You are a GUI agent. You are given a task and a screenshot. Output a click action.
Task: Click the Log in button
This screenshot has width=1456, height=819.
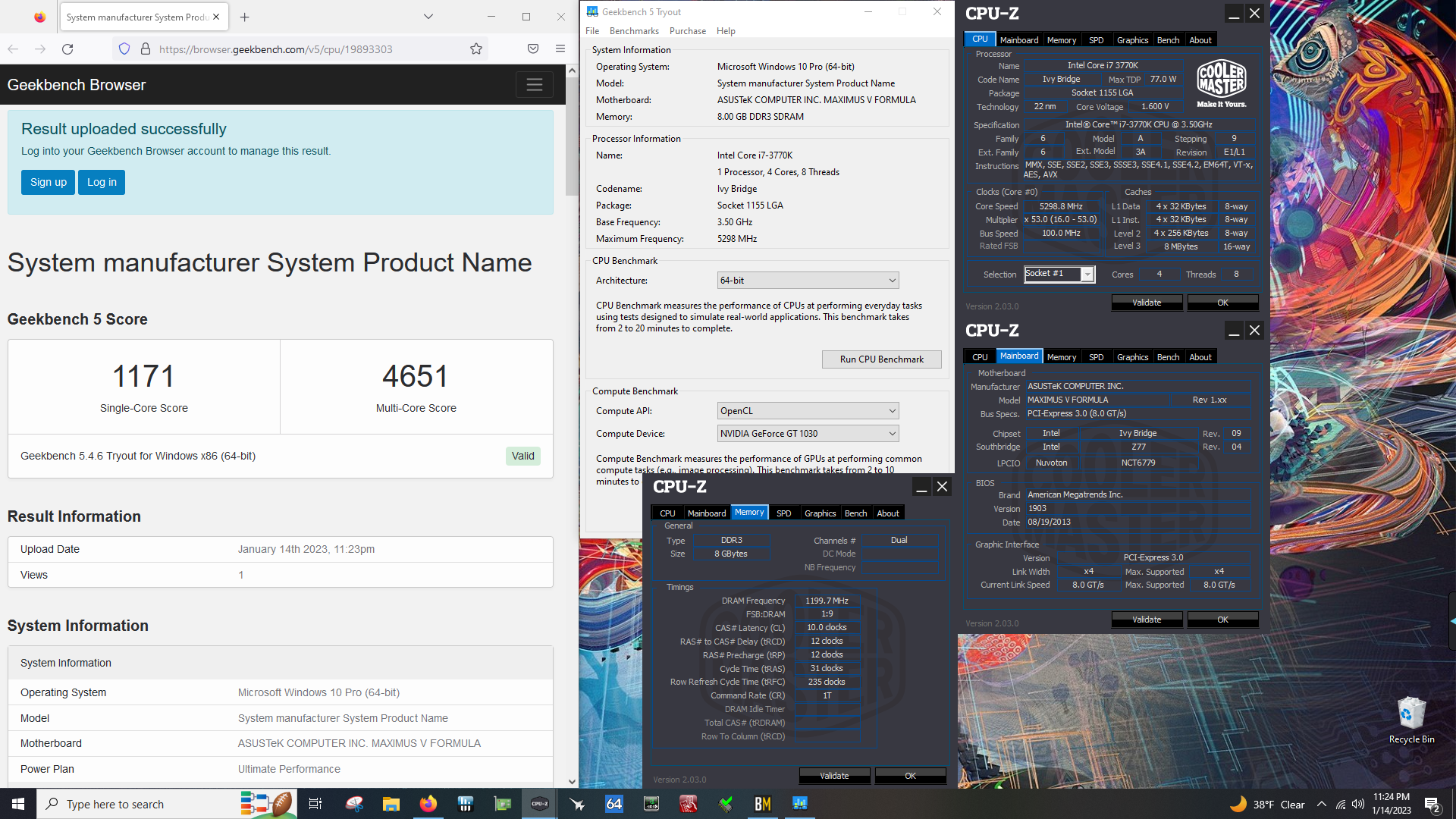pyautogui.click(x=102, y=182)
